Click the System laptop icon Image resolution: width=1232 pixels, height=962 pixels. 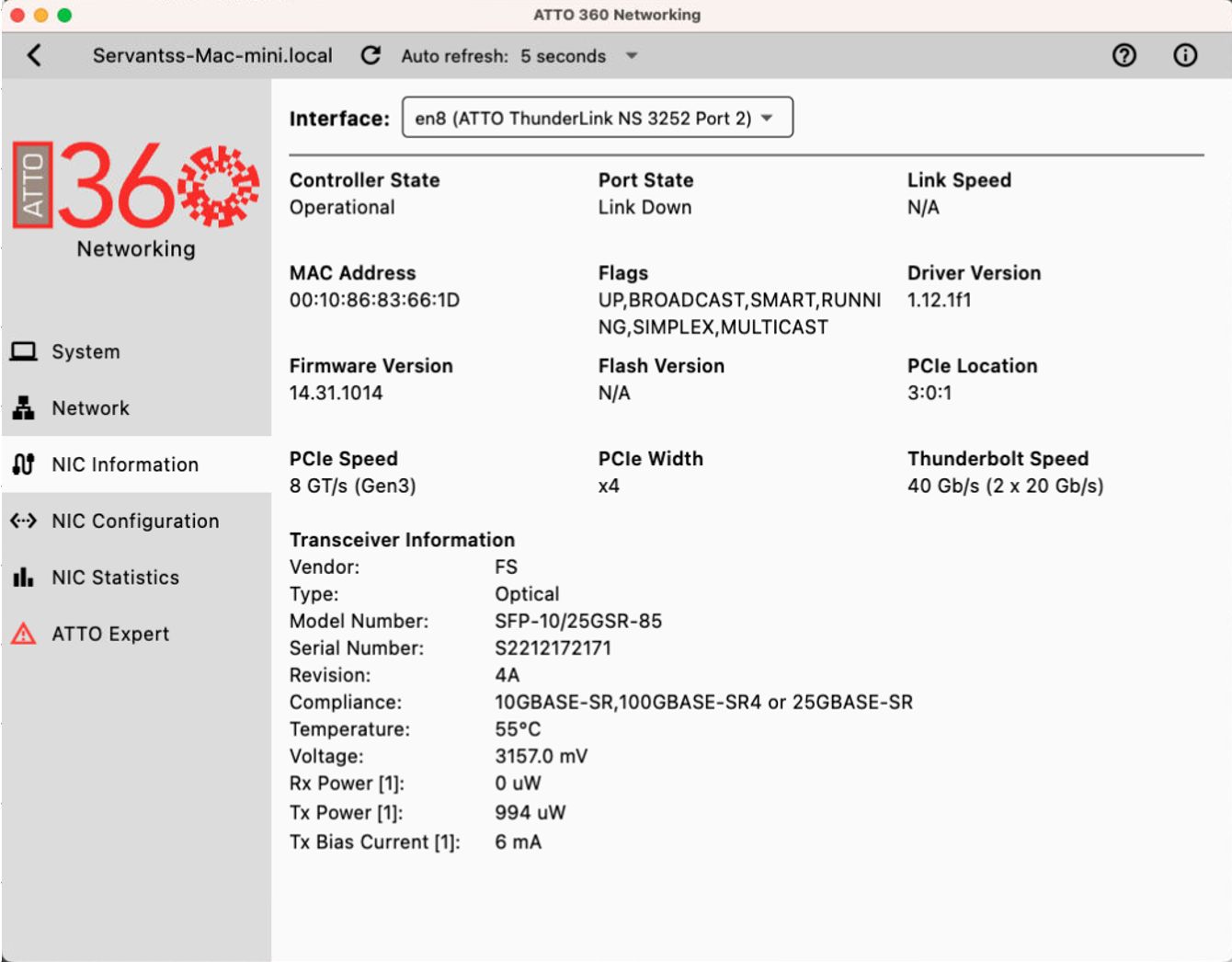pyautogui.click(x=24, y=351)
